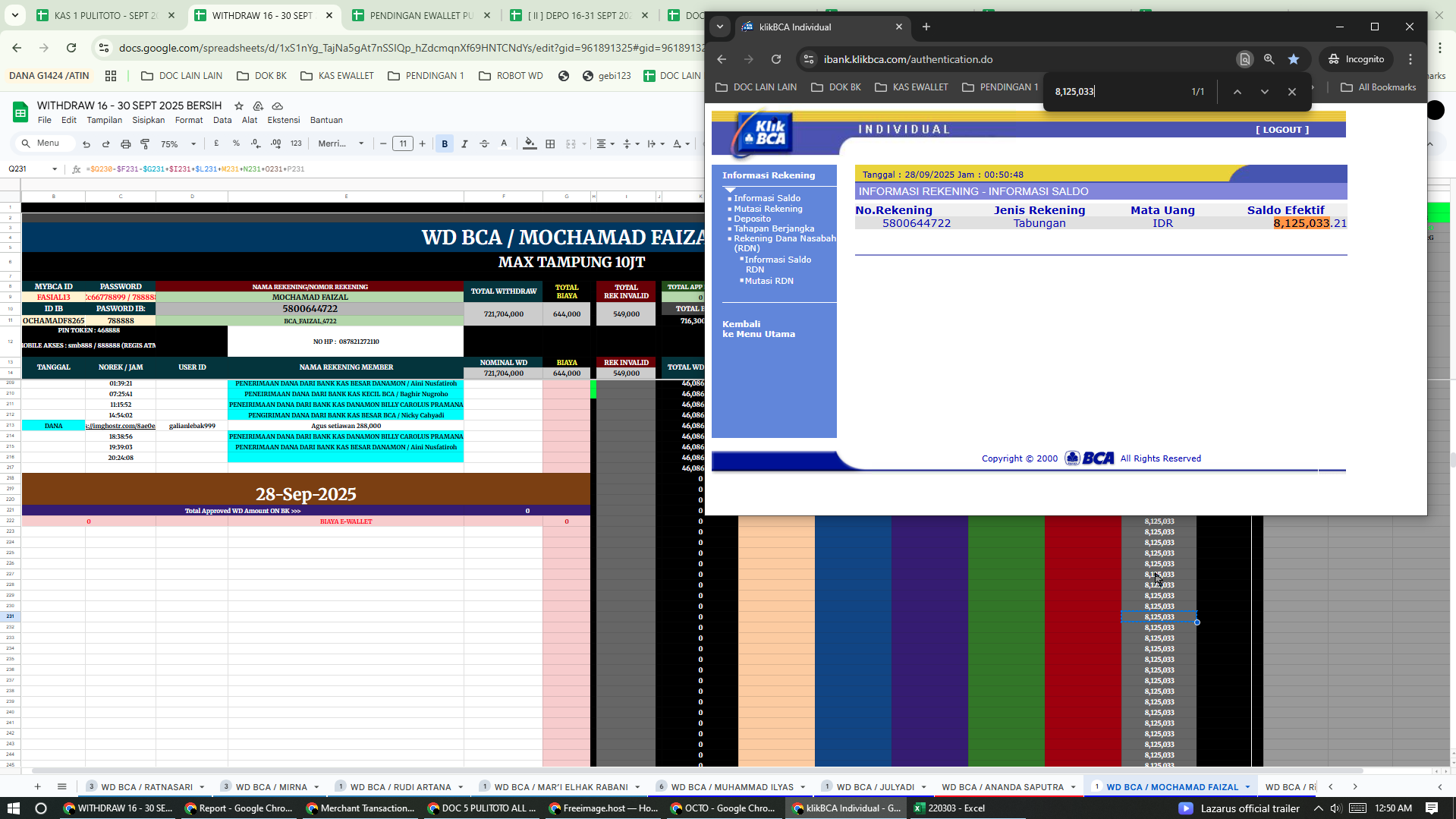This screenshot has width=1456, height=819.
Task: Open 220303 - Excel from taskbar
Action: pyautogui.click(x=948, y=808)
